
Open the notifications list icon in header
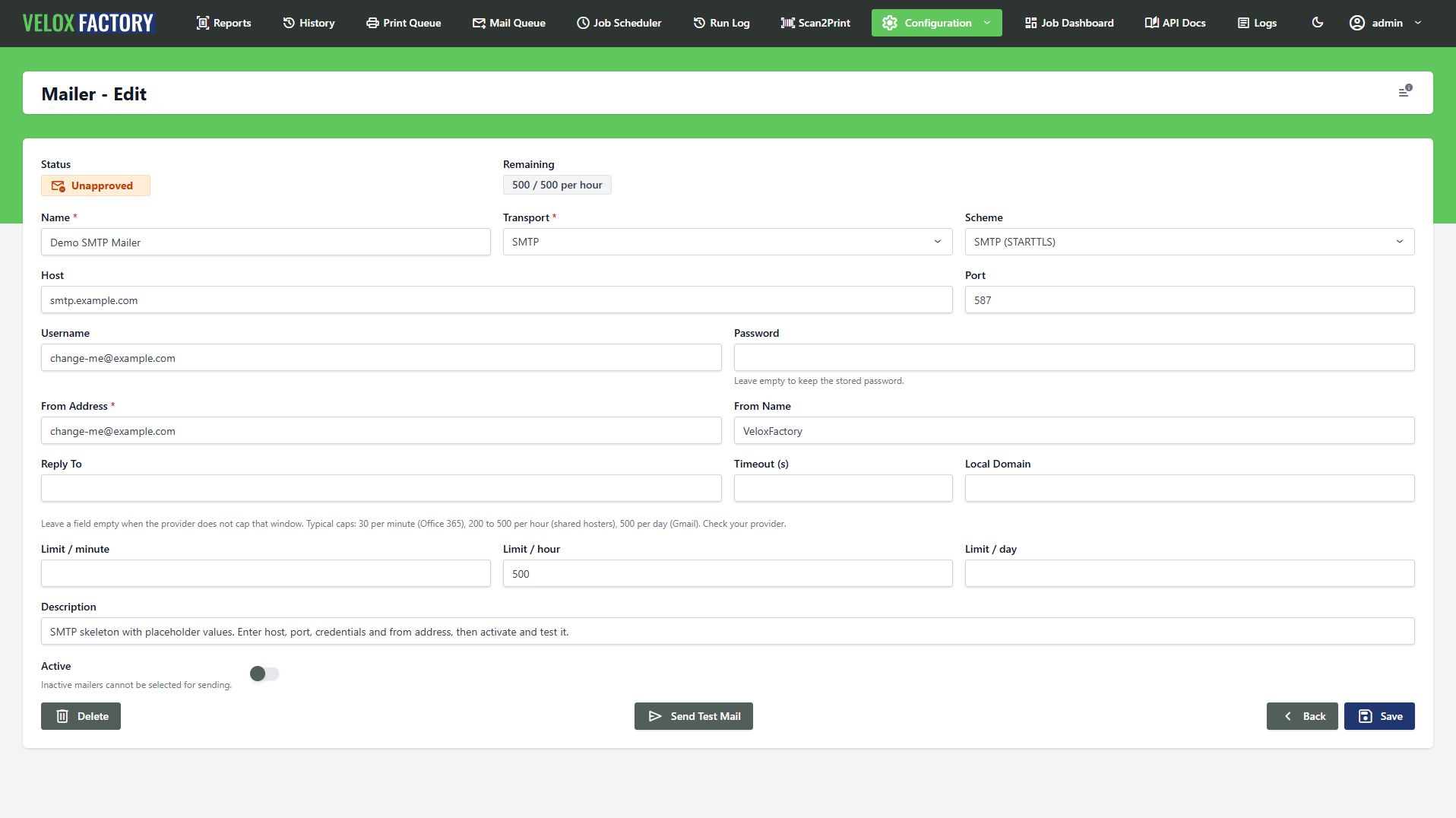(x=1405, y=91)
